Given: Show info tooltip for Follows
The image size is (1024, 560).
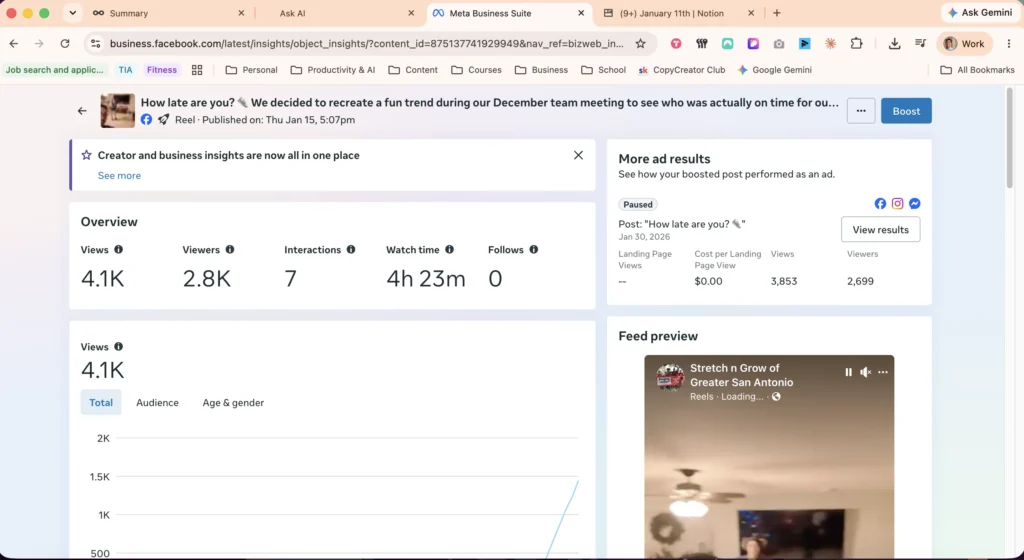Looking at the screenshot, I should coord(534,249).
